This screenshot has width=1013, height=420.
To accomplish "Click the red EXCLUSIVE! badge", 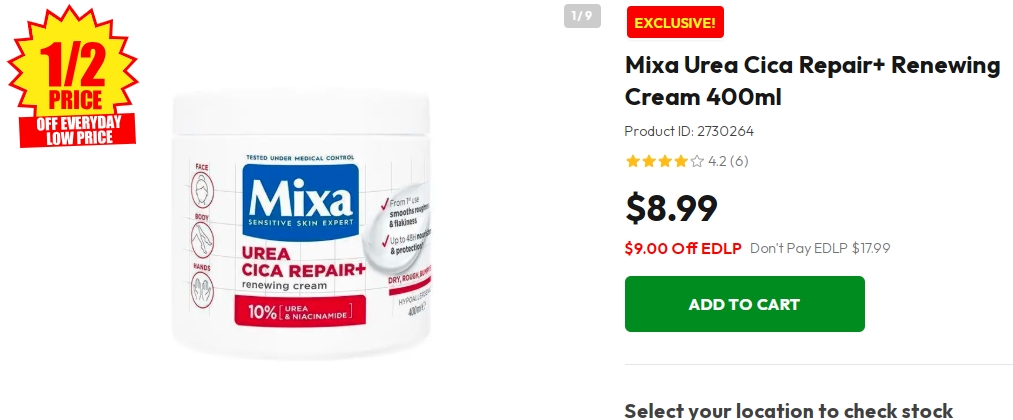I will coord(675,23).
